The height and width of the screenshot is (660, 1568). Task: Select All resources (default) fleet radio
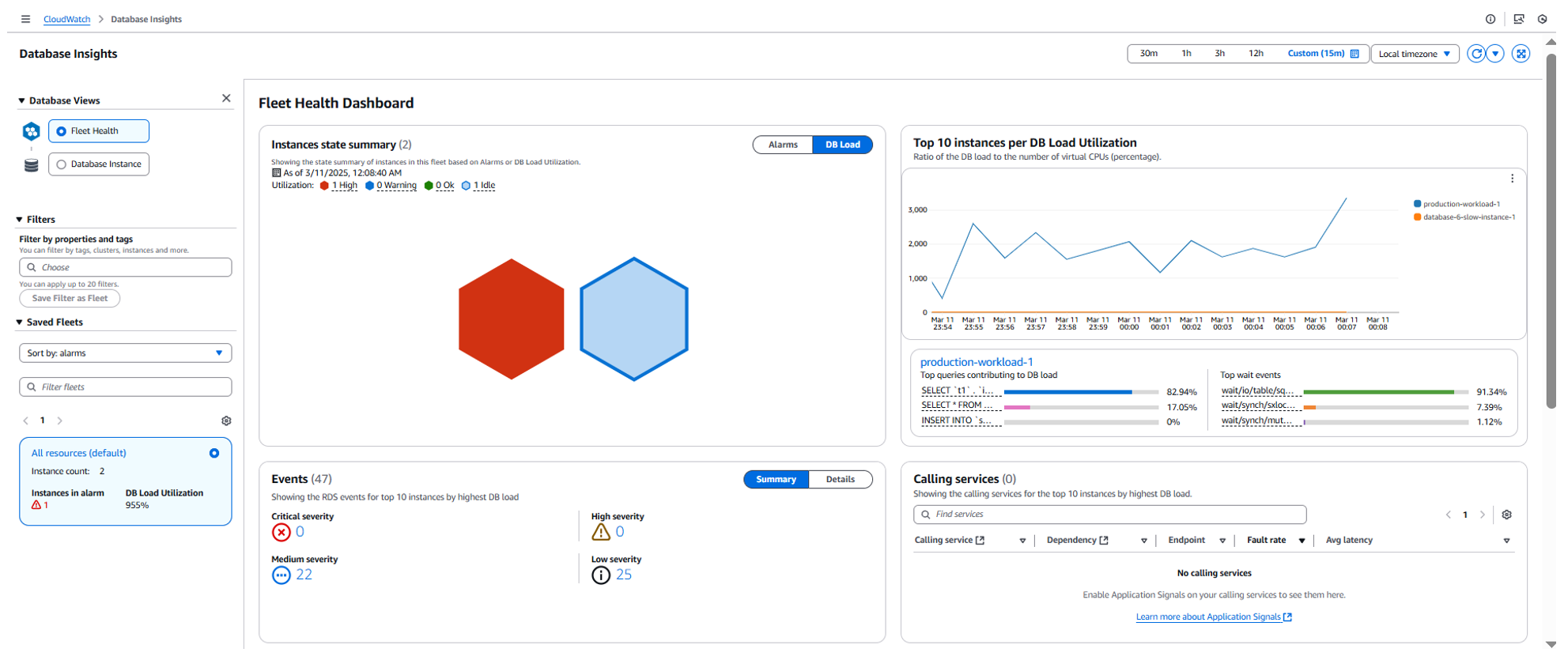coord(214,454)
